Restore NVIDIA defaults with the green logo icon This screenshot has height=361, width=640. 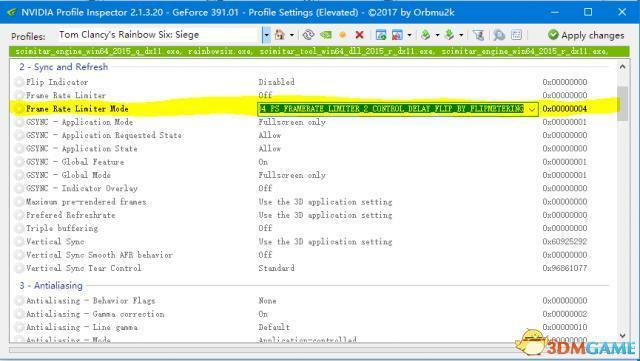click(x=326, y=35)
